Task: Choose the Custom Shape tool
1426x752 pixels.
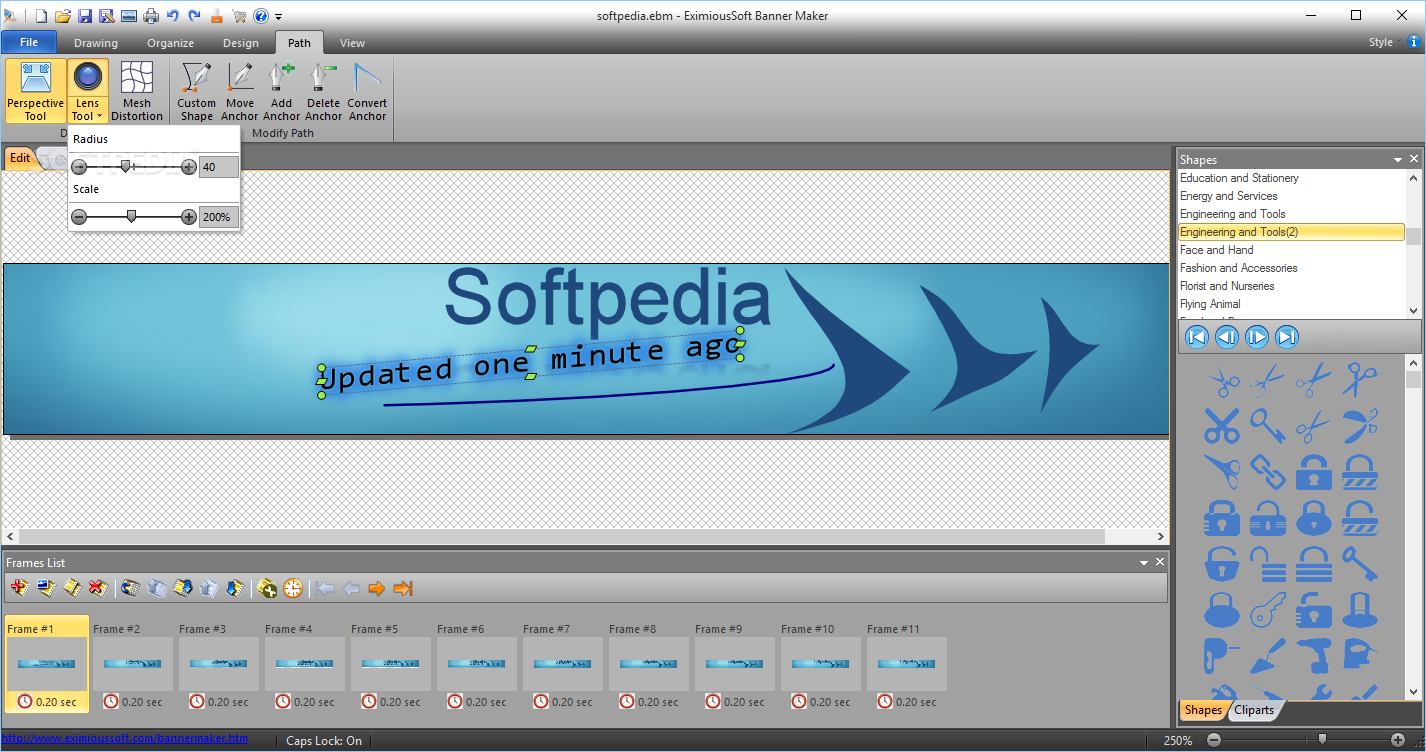Action: 197,91
